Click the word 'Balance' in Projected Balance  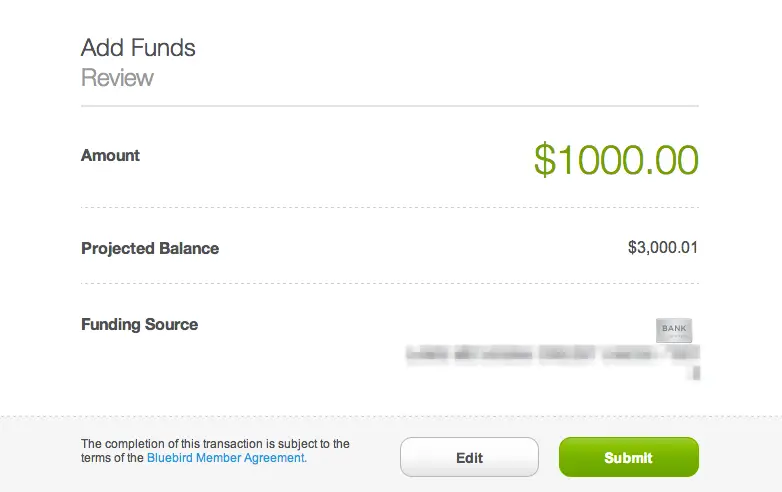(x=189, y=248)
